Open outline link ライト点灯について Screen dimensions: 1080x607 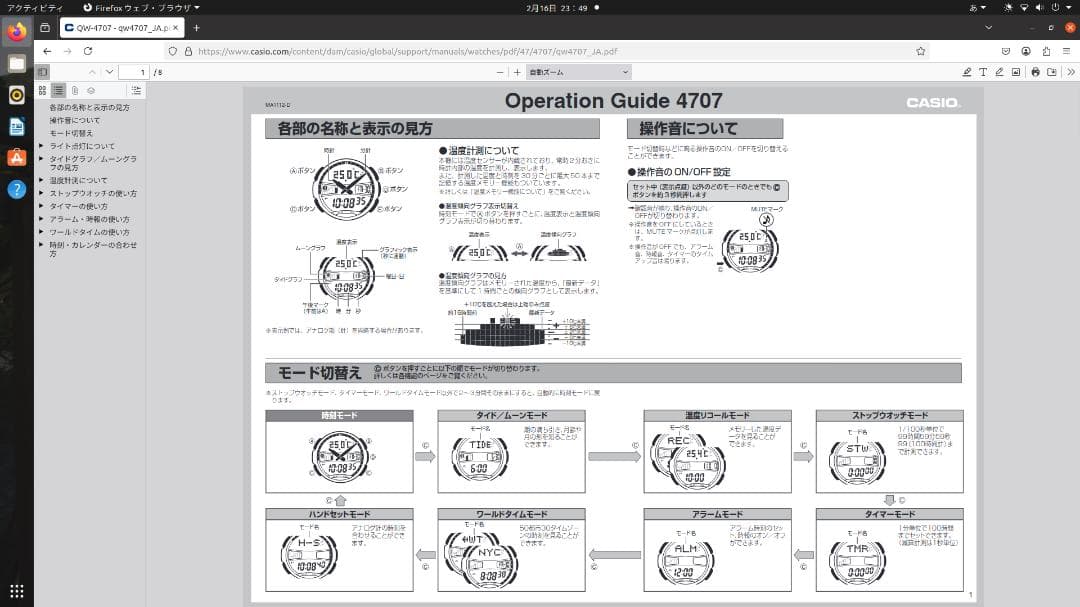click(82, 146)
